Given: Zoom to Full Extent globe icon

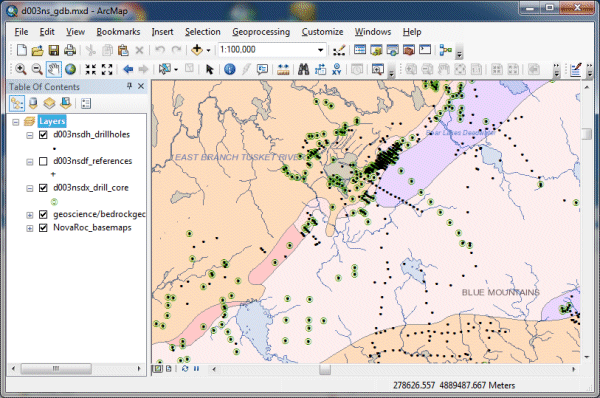Looking at the screenshot, I should (x=70, y=69).
